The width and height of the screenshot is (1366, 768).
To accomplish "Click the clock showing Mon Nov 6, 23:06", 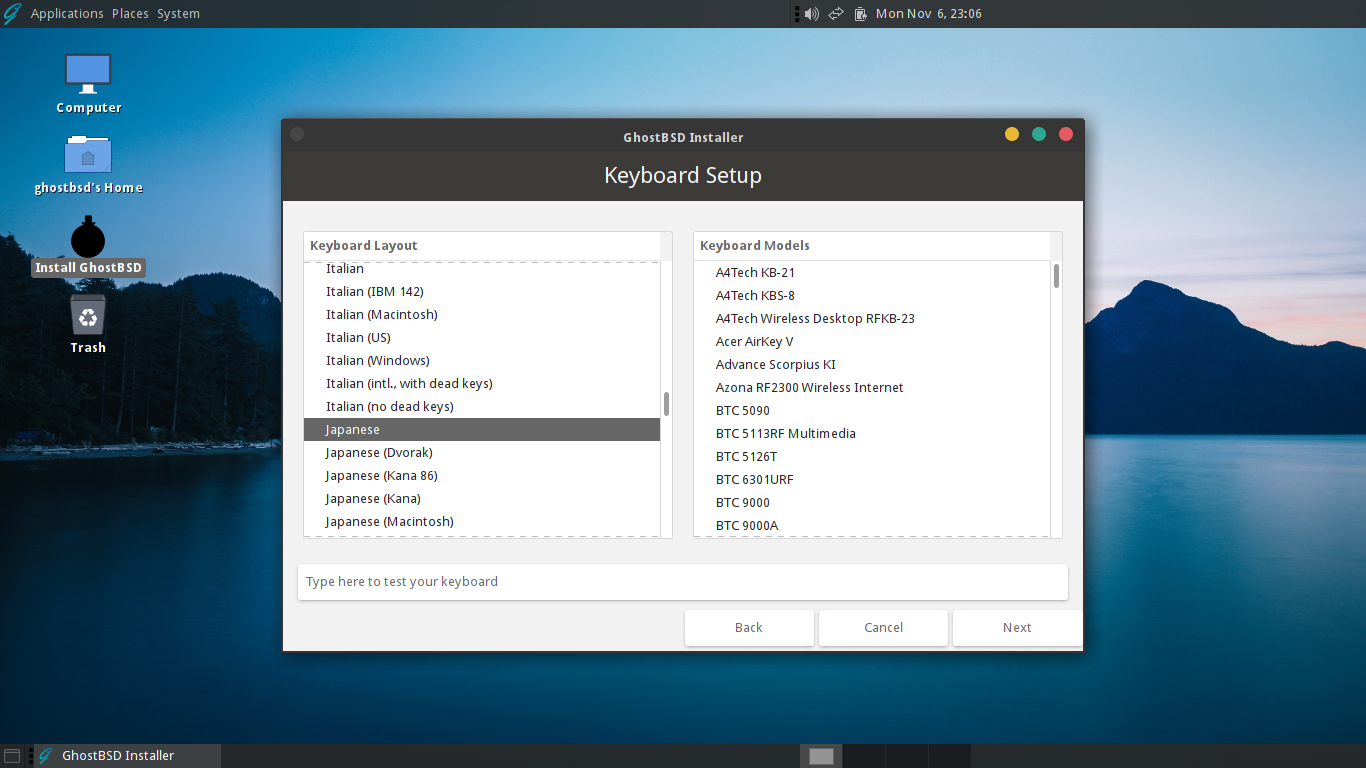I will (928, 14).
